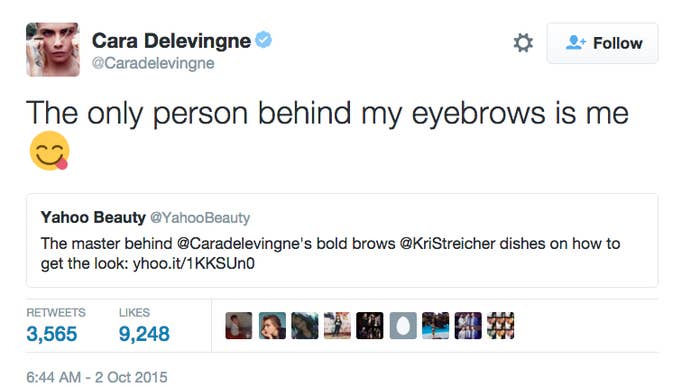View the 3,565 retweets count

[52, 334]
